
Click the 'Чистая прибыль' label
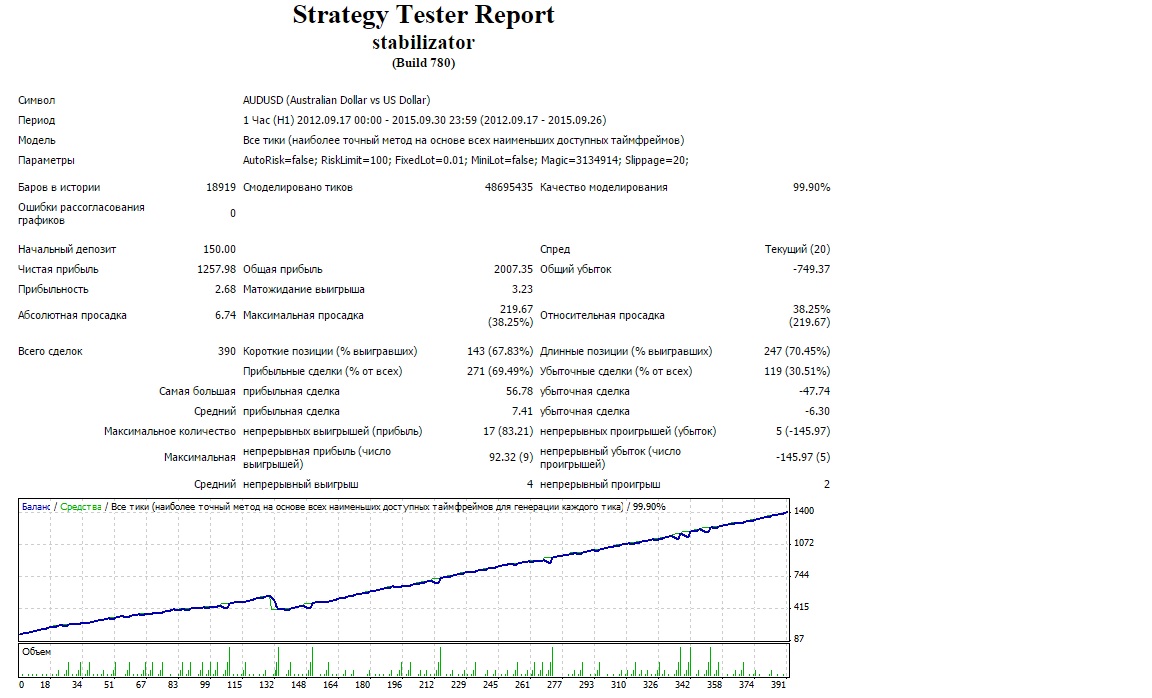coord(58,270)
